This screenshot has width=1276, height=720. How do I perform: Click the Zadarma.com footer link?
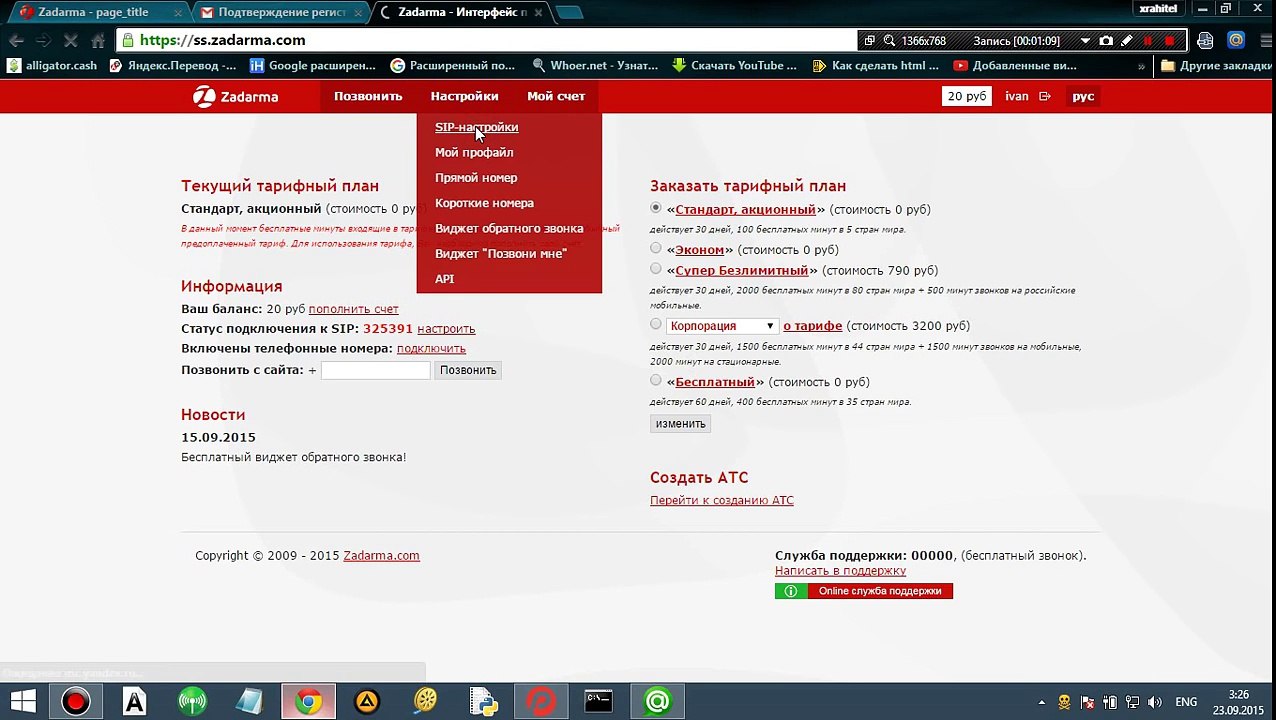pos(381,556)
